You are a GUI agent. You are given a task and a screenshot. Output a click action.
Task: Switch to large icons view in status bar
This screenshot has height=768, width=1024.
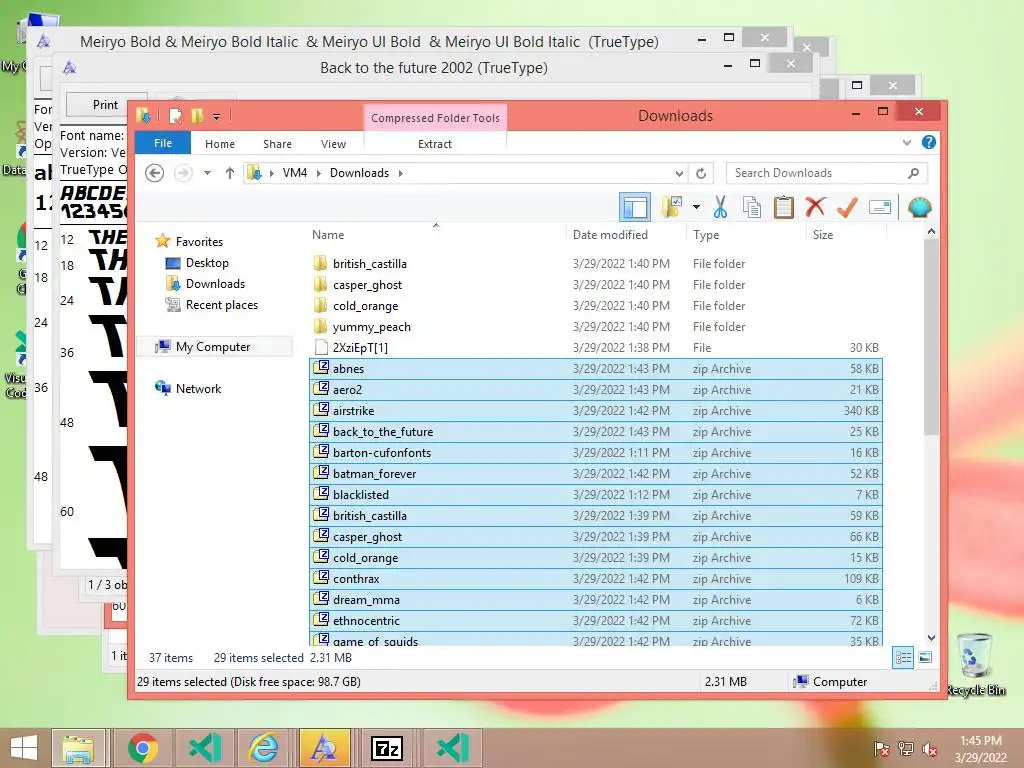(x=925, y=658)
